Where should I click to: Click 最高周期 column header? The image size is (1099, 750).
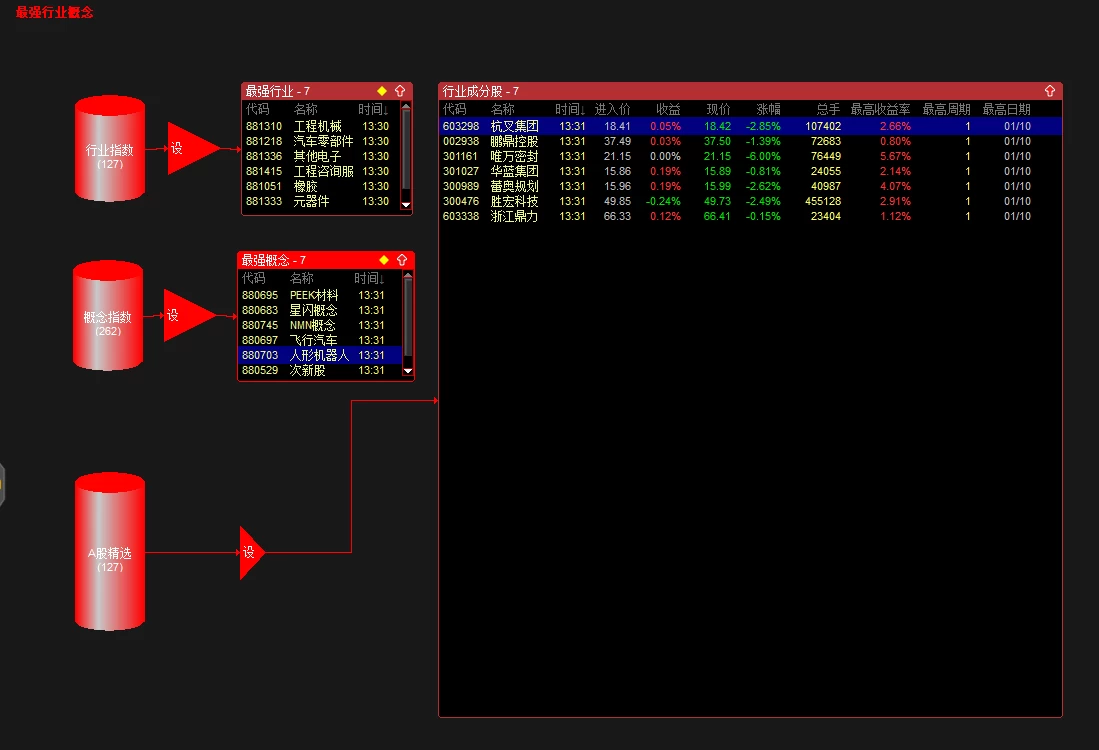click(946, 109)
